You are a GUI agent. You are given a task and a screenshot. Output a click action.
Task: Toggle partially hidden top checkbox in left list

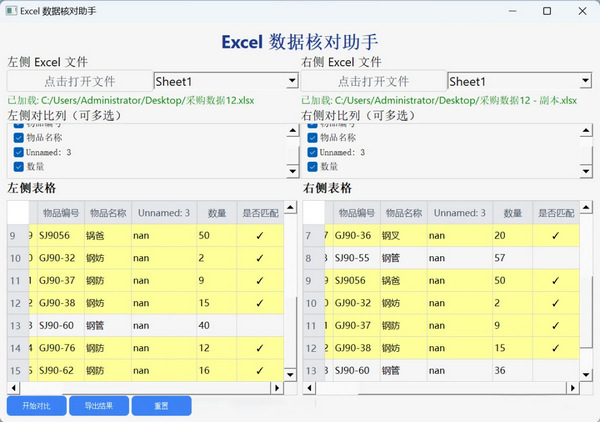pyautogui.click(x=19, y=125)
